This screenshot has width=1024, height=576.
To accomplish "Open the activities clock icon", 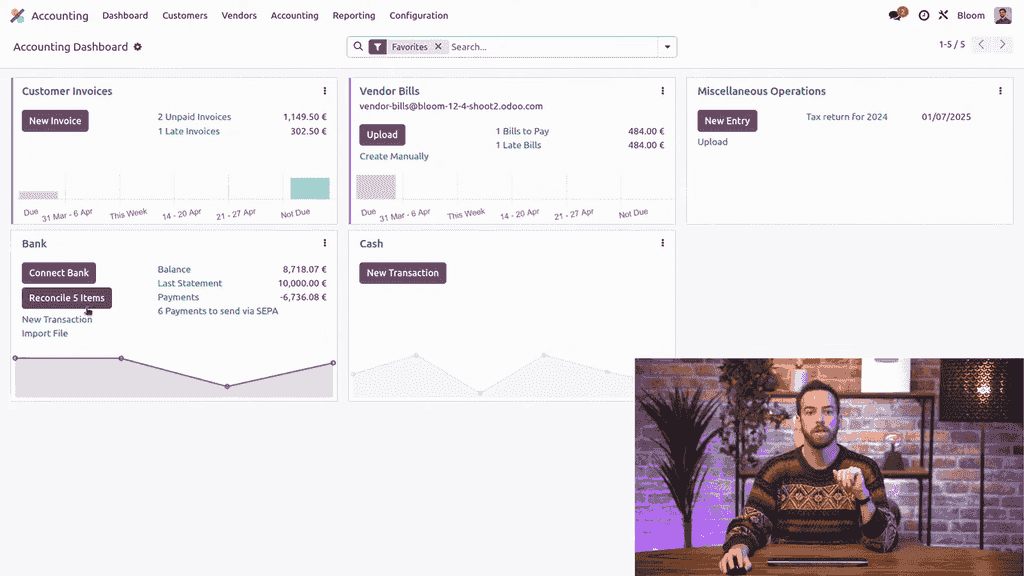I will (x=924, y=16).
